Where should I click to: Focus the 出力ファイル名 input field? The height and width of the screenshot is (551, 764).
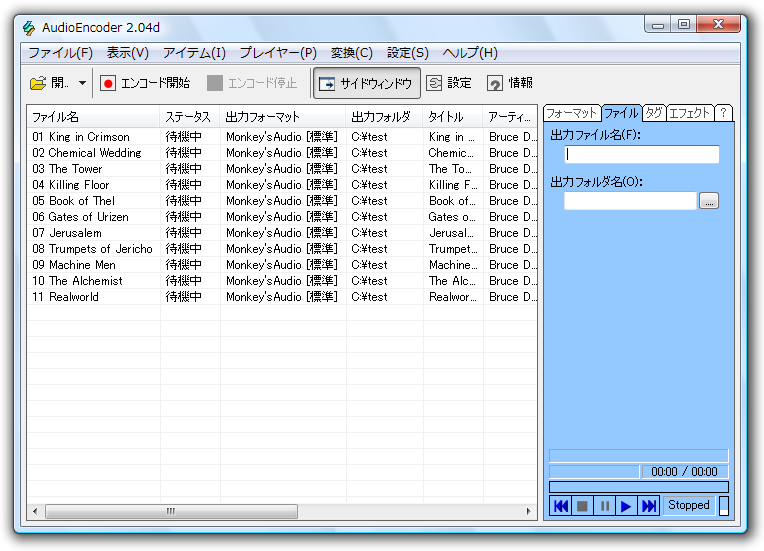642,154
